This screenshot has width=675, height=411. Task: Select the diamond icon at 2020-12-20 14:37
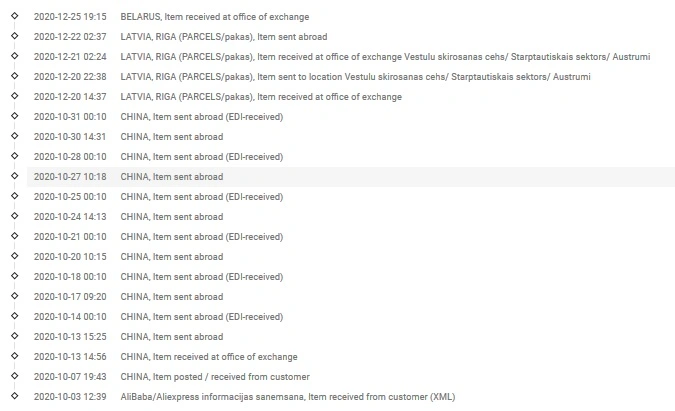(x=14, y=96)
